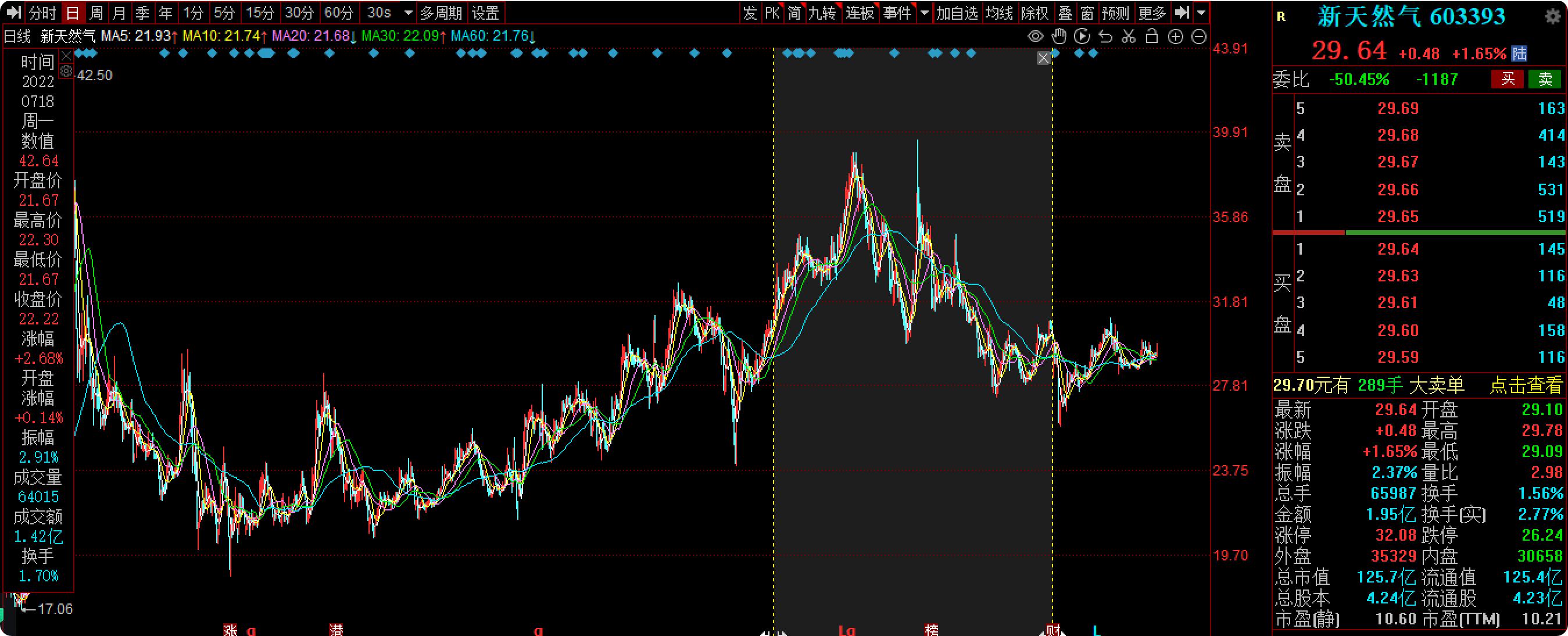
Task: Select the scissors cut tool
Action: 1129,37
